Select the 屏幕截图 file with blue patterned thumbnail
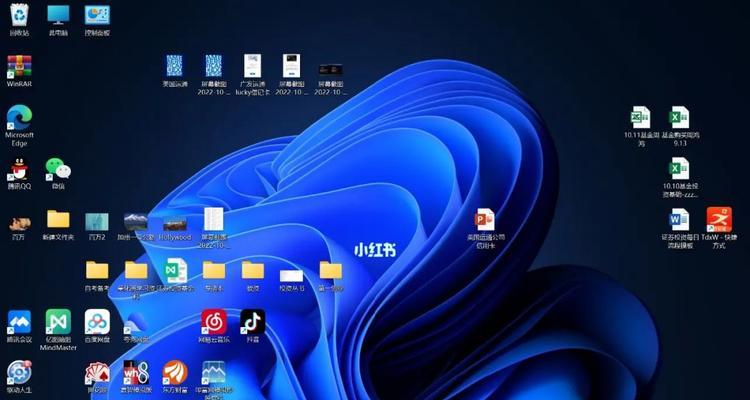750x400 pixels. click(x=214, y=66)
